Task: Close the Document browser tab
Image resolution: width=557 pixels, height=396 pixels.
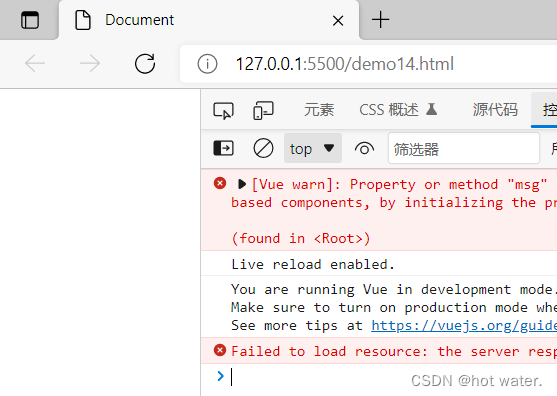Action: (338, 21)
